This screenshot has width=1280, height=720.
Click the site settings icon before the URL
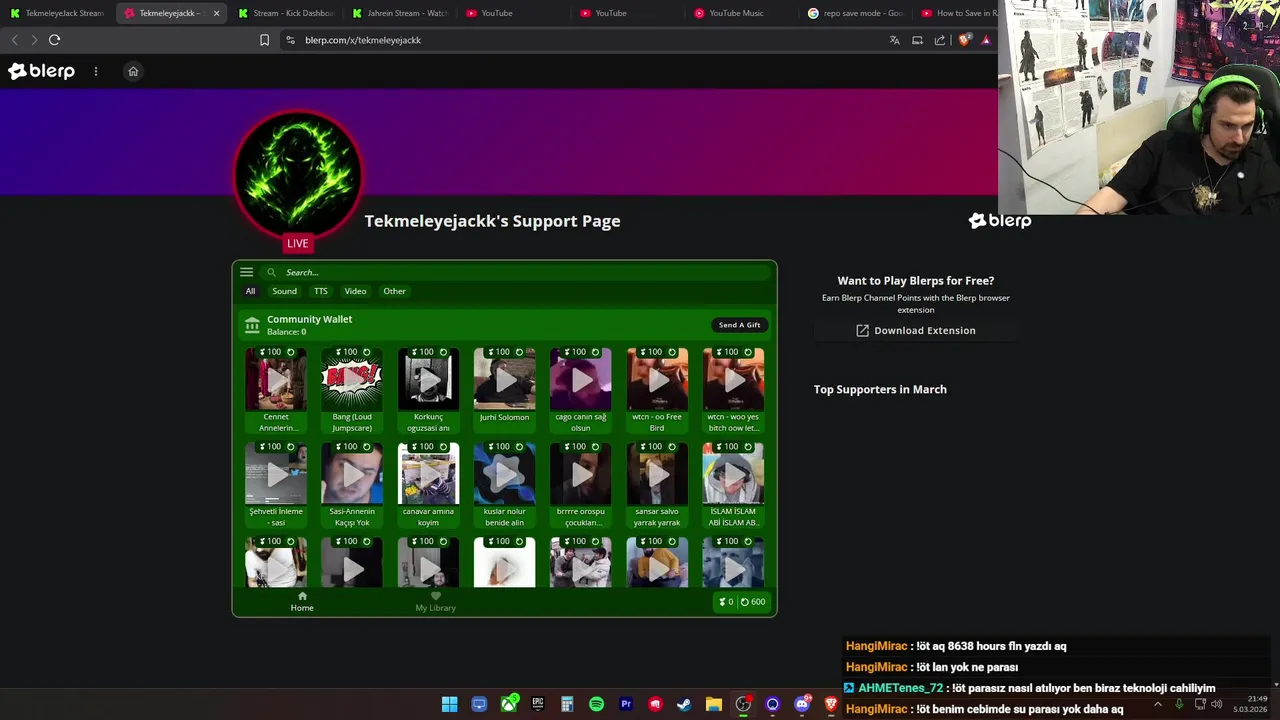(x=290, y=40)
